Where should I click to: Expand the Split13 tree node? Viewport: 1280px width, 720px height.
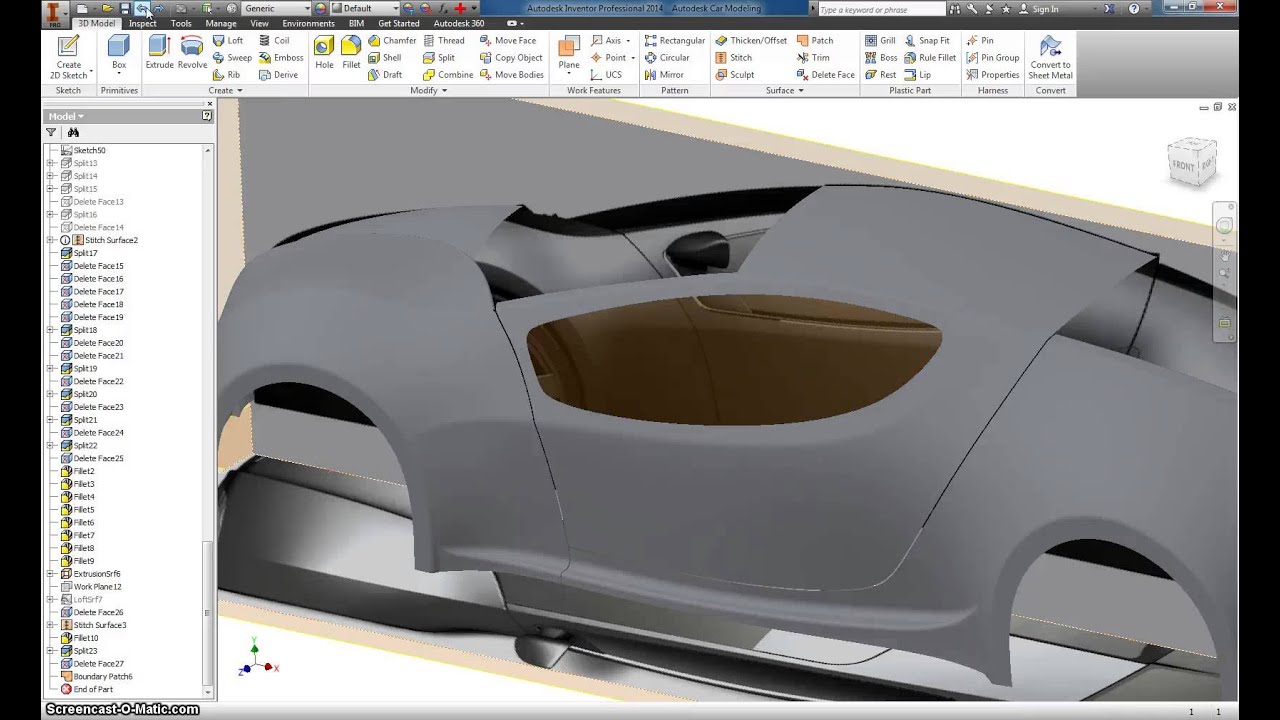point(50,163)
